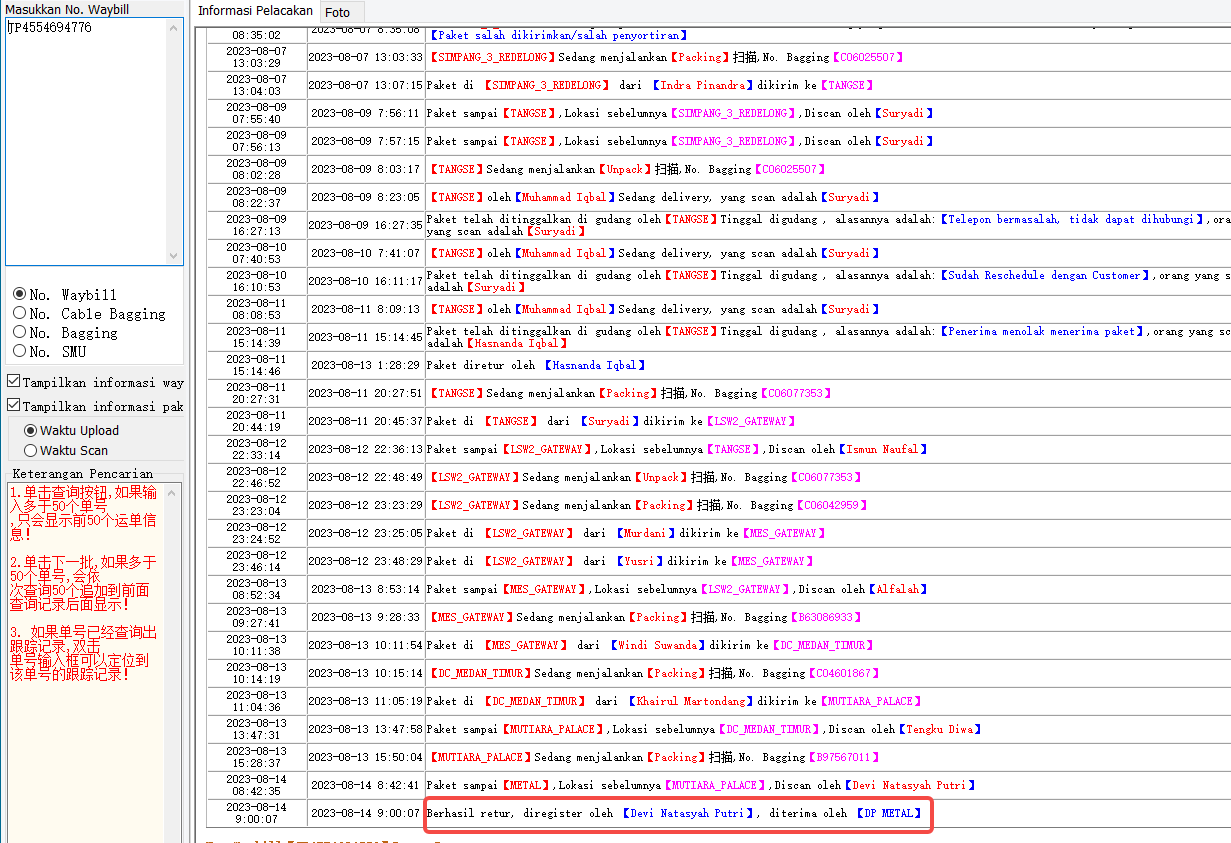Select the No. Waybill radio option
This screenshot has width=1231, height=843.
[x=65, y=294]
